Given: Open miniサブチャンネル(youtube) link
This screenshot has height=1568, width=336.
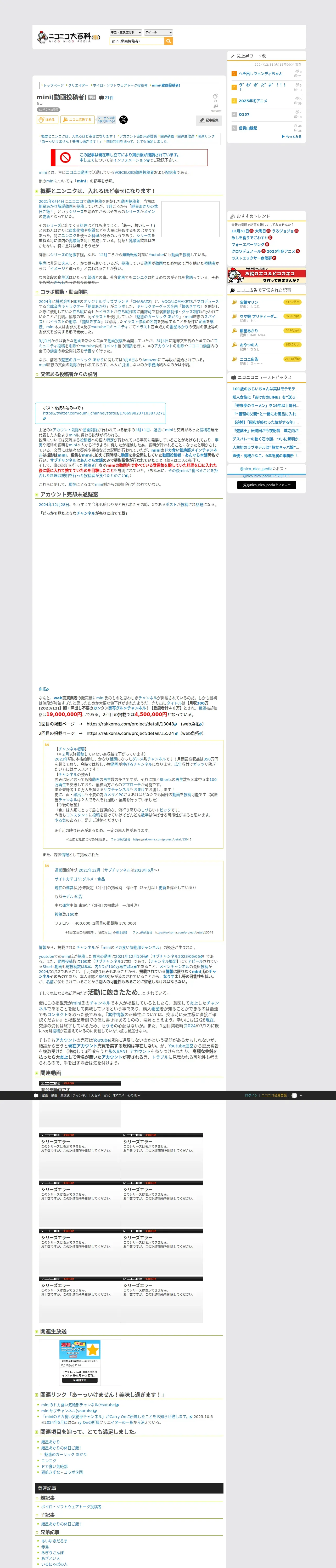Looking at the screenshot, I should tap(68, 1411).
